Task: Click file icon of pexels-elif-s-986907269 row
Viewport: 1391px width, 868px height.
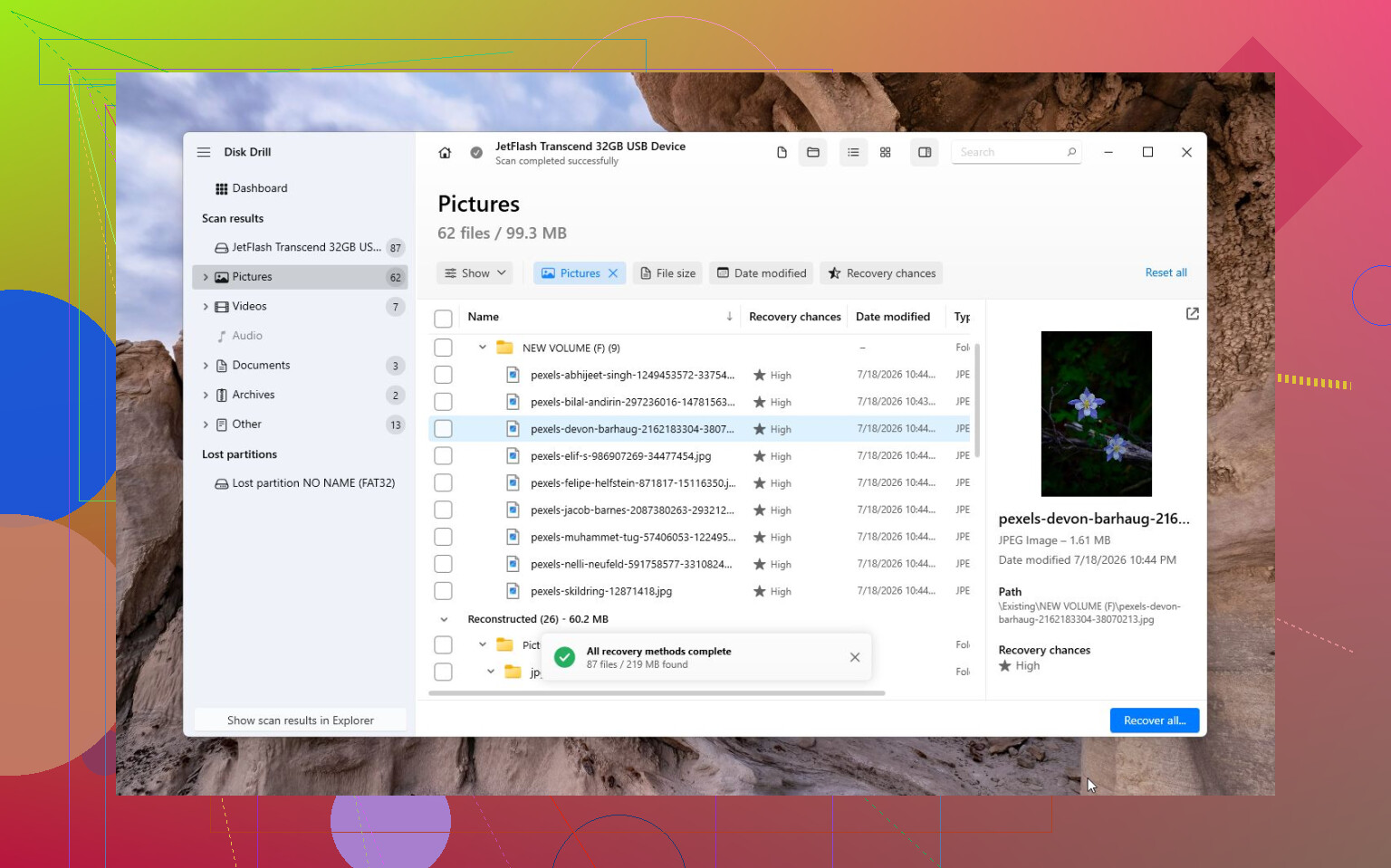Action: point(513,455)
